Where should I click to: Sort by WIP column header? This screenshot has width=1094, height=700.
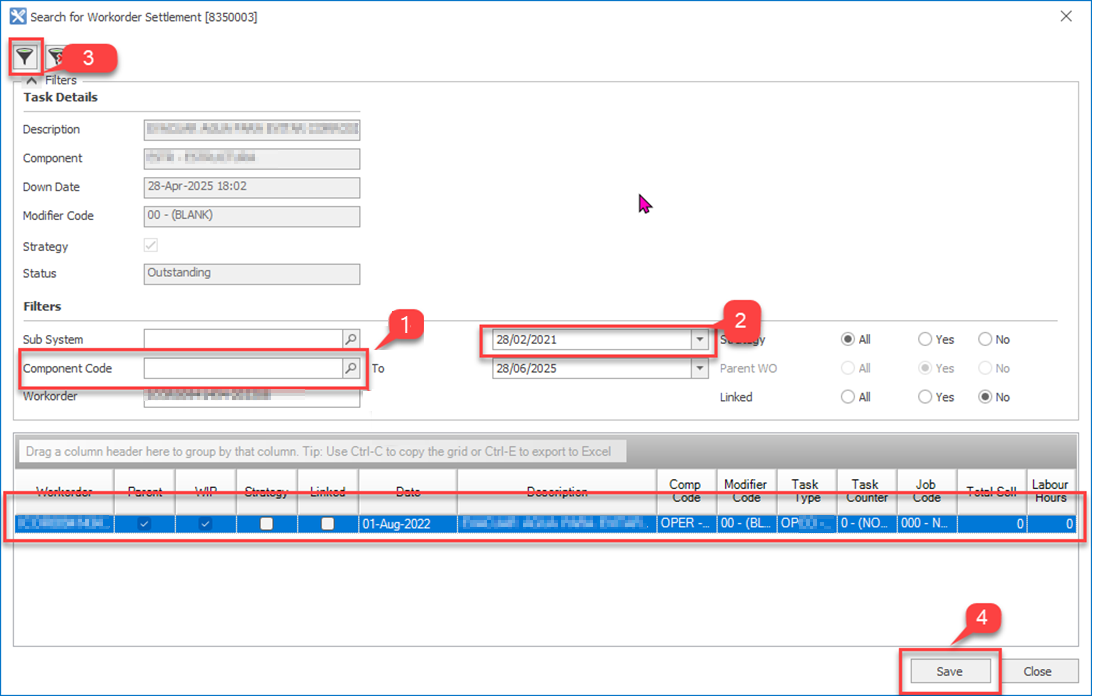click(206, 491)
